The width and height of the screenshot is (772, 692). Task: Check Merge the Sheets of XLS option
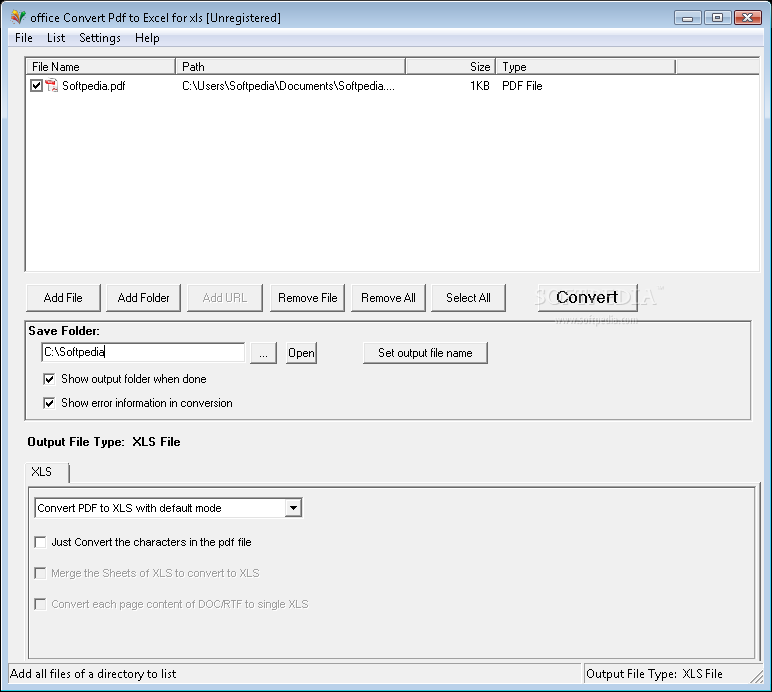click(40, 573)
